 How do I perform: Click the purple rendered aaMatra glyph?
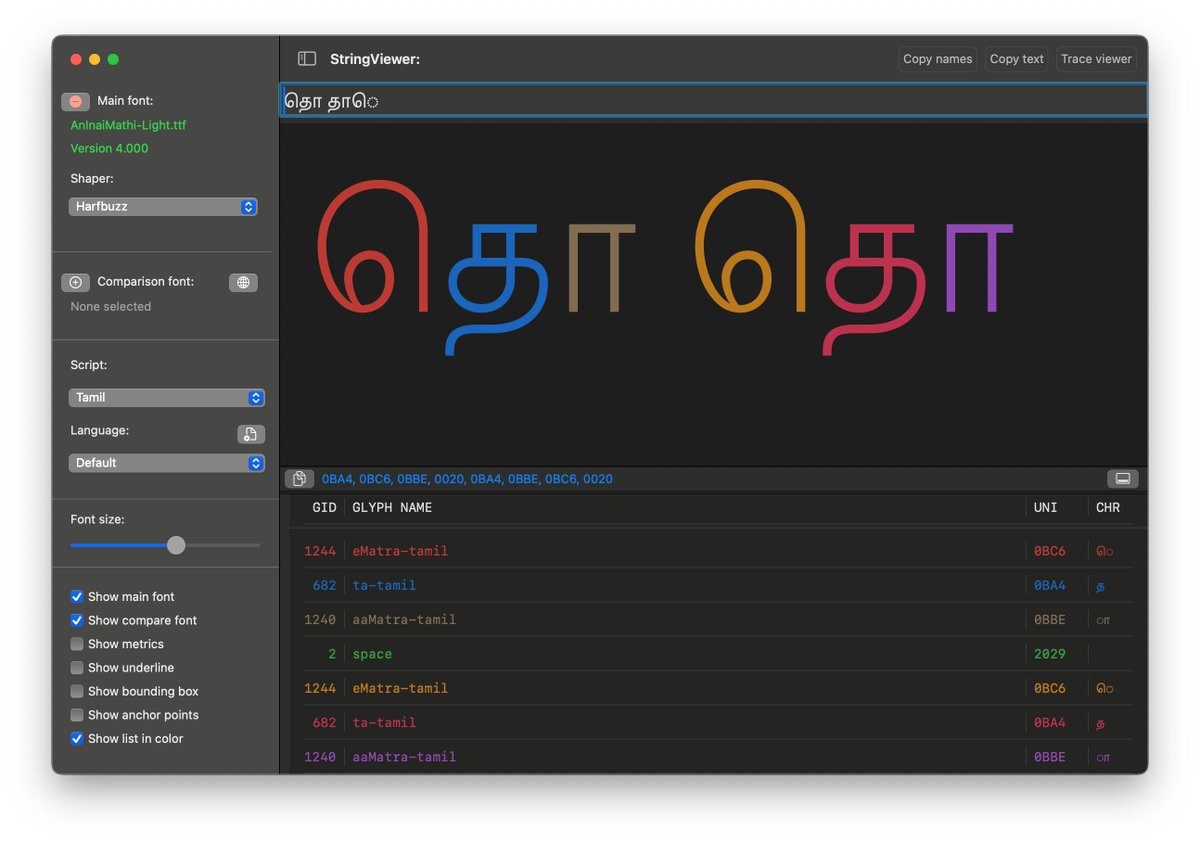979,268
